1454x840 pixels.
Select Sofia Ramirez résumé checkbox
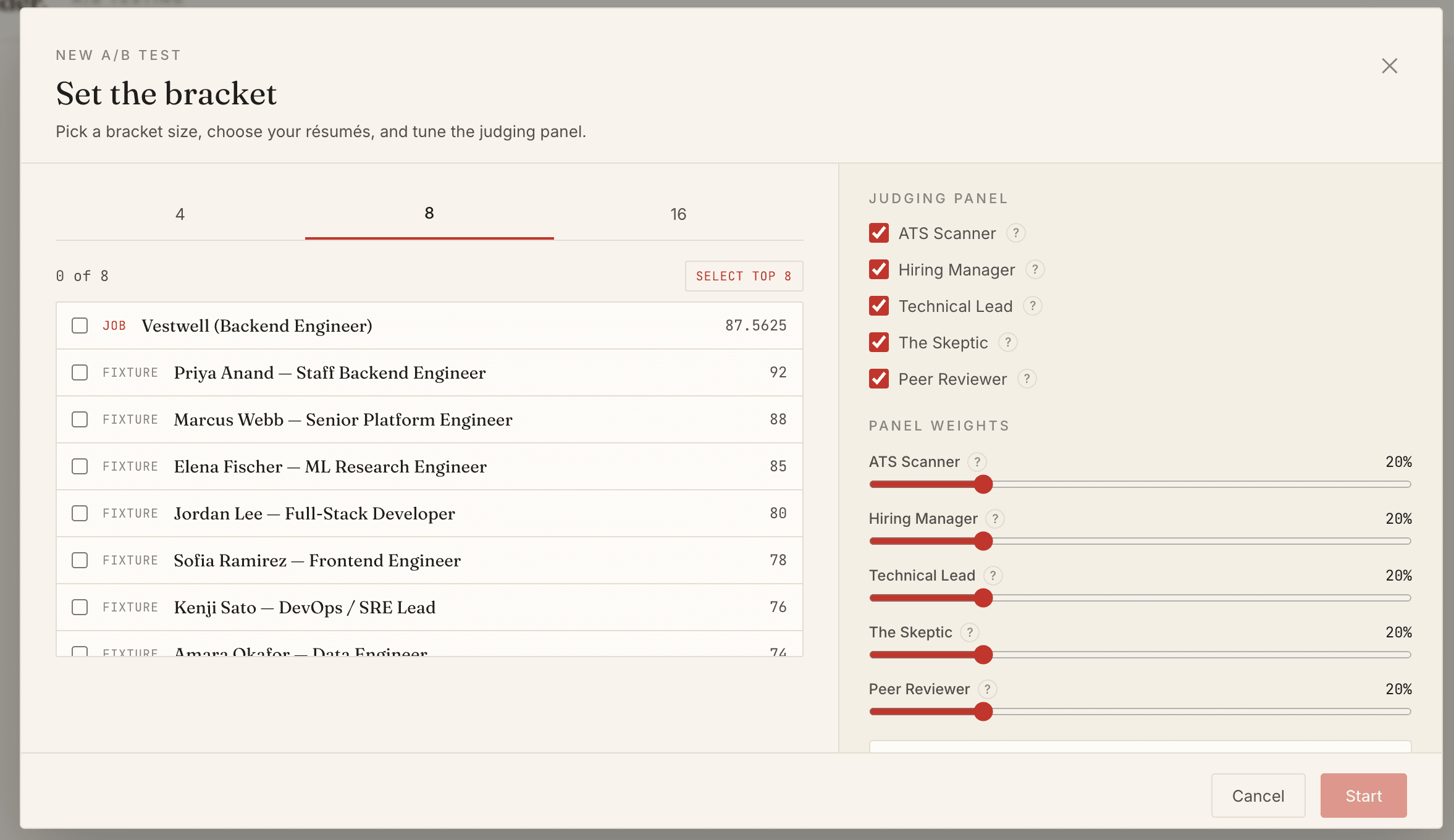pos(80,560)
